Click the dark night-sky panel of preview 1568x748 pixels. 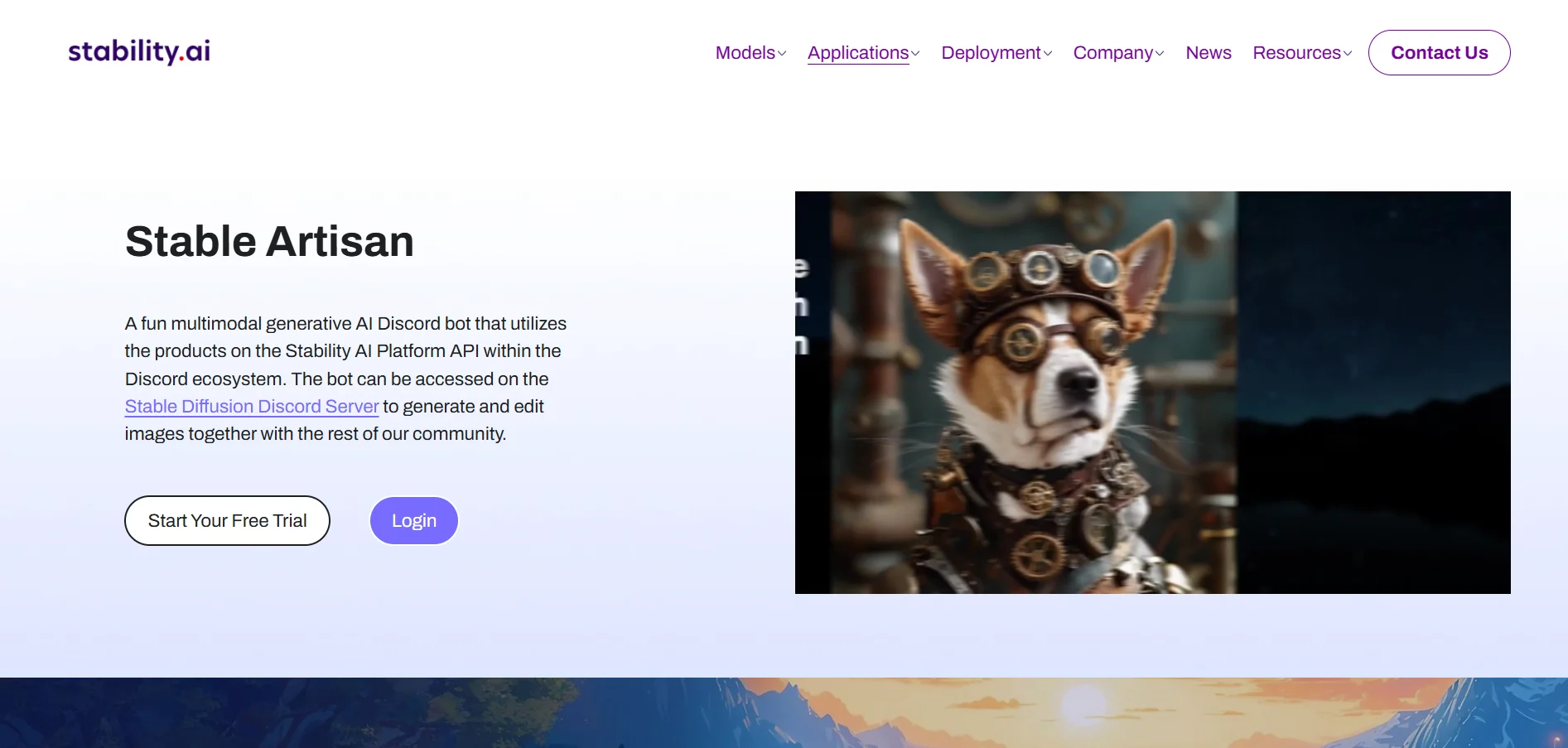[1373, 393]
